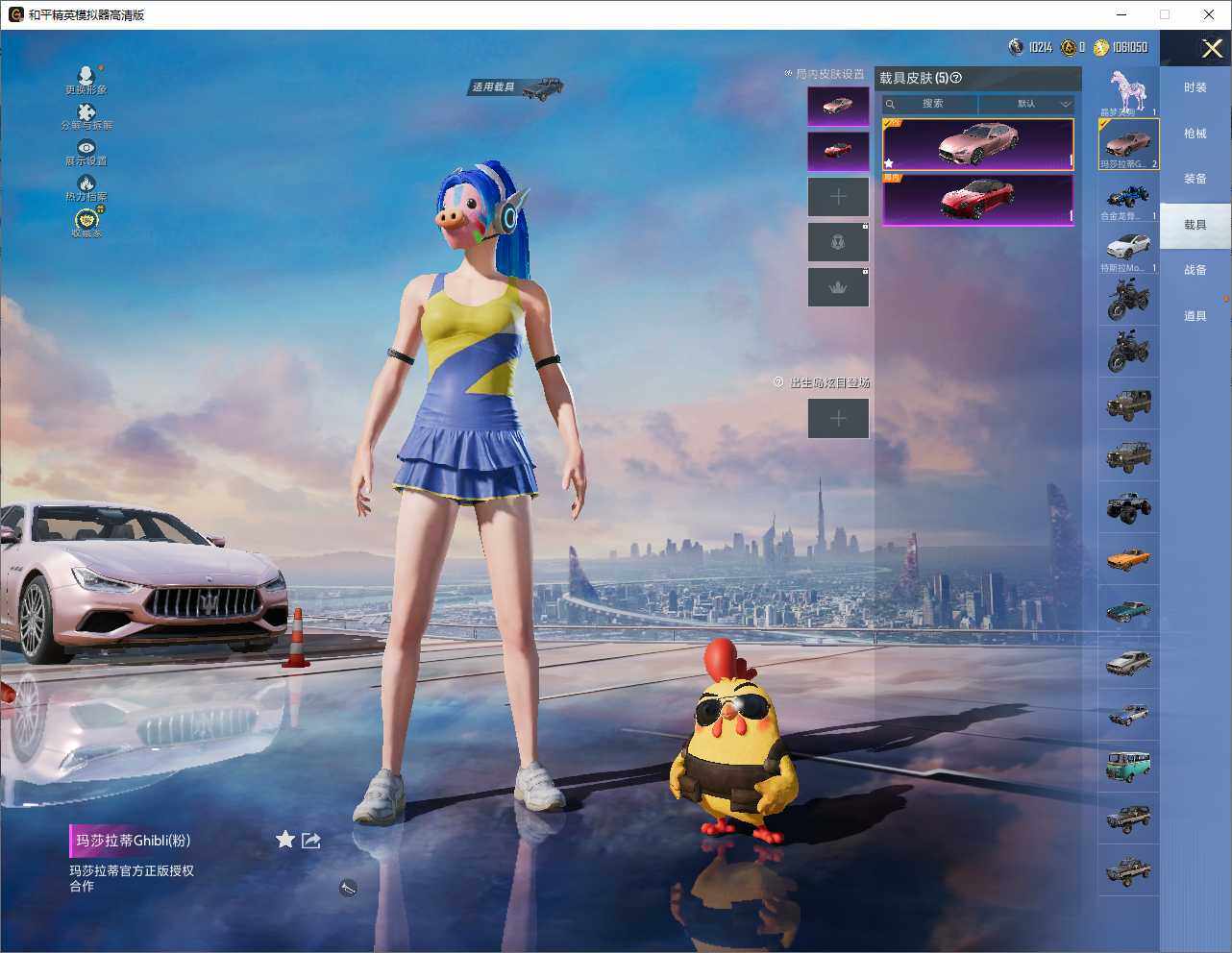Select the monster truck vehicle
This screenshot has width=1232, height=953.
tap(1129, 507)
